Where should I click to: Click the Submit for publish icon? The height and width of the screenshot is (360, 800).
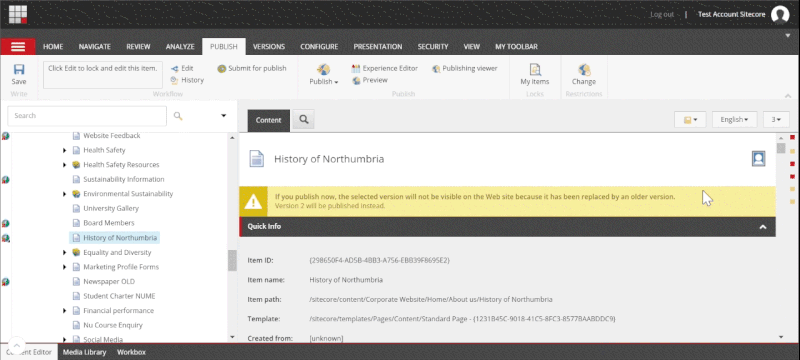point(221,68)
